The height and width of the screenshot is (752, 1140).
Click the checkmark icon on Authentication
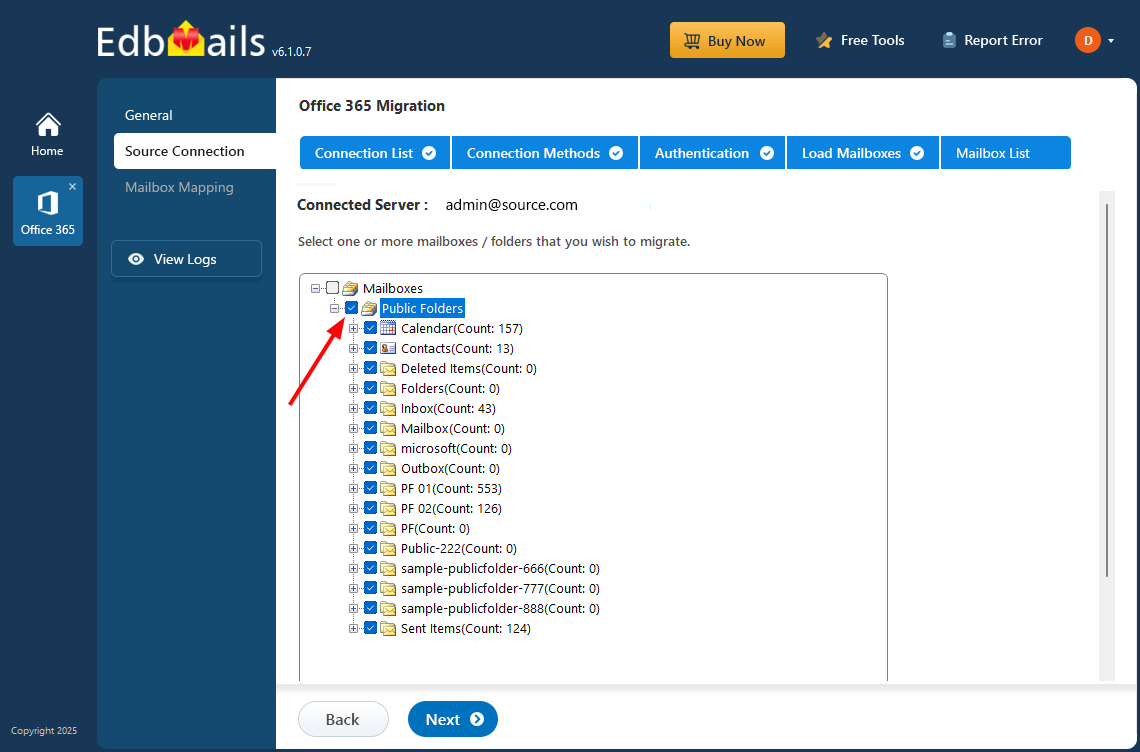[x=767, y=153]
